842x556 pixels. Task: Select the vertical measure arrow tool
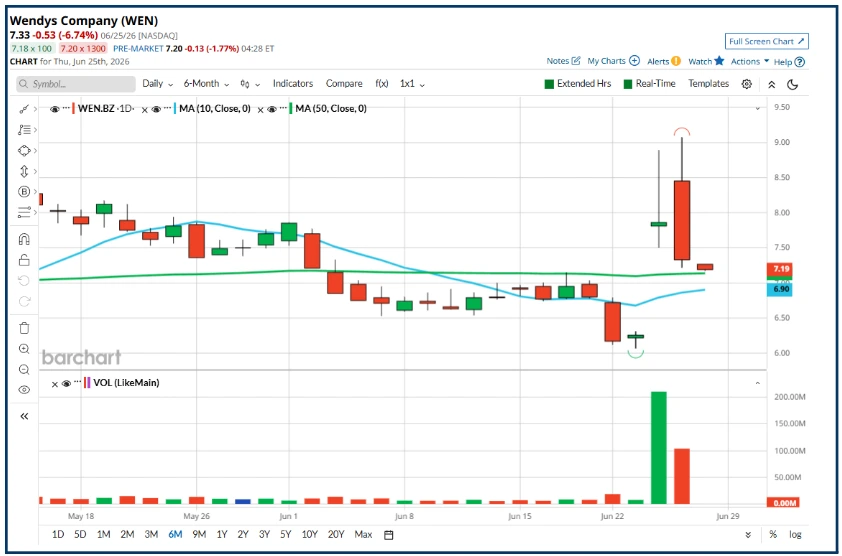point(24,171)
